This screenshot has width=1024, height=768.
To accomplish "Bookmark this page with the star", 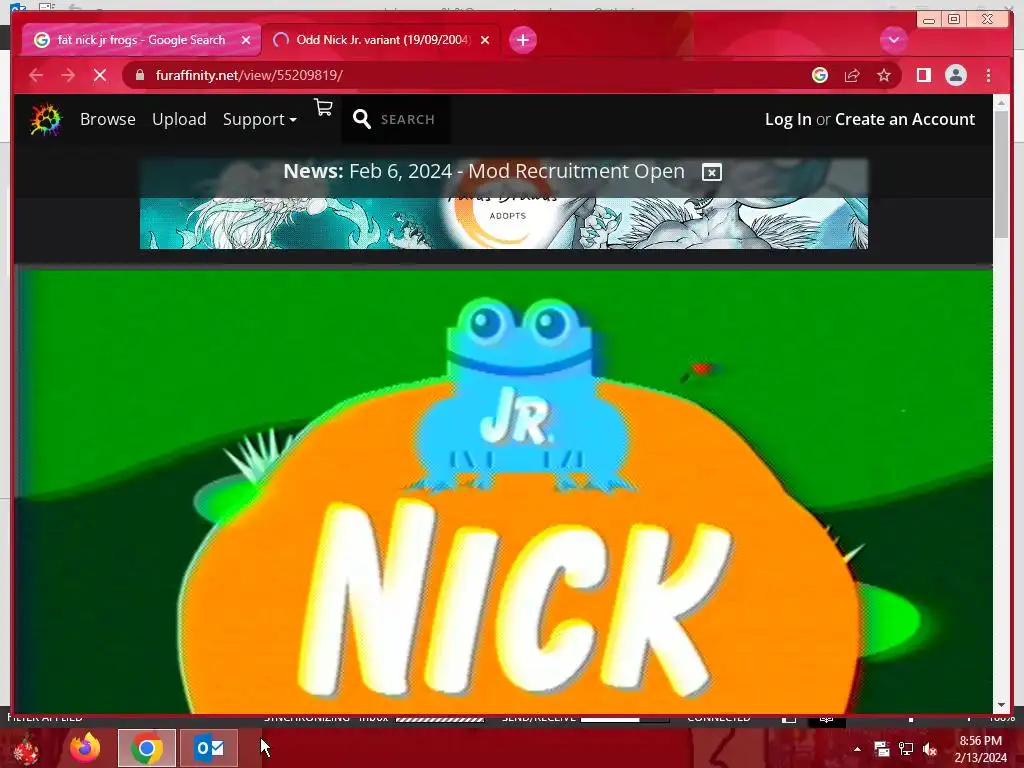I will coord(884,75).
